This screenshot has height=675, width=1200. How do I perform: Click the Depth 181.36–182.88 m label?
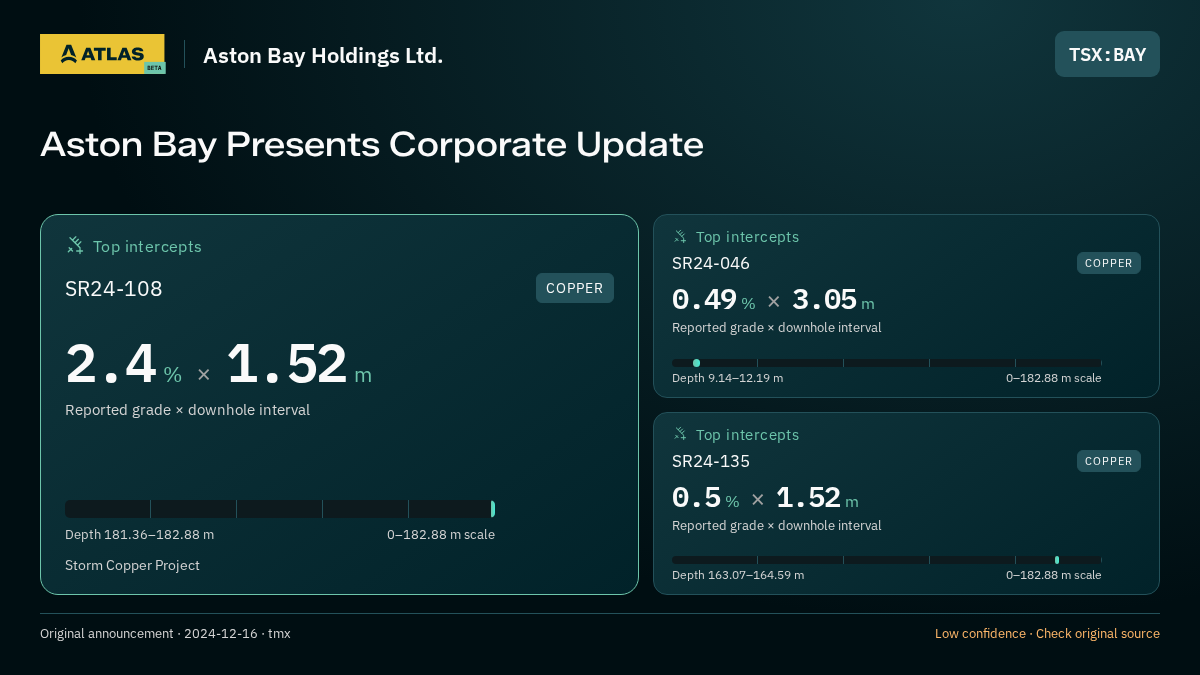click(139, 535)
